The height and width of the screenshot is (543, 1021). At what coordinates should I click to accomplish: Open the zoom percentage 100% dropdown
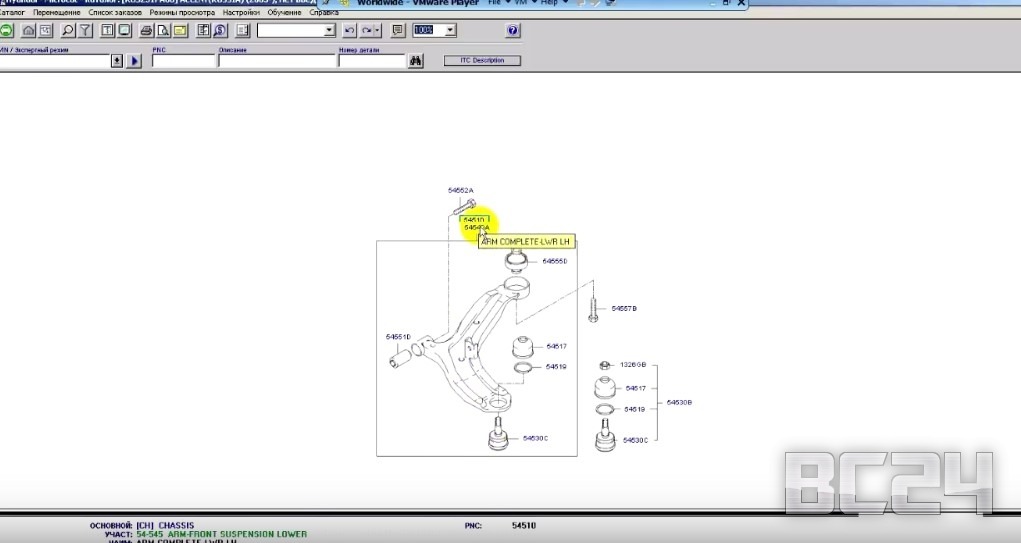click(451, 31)
